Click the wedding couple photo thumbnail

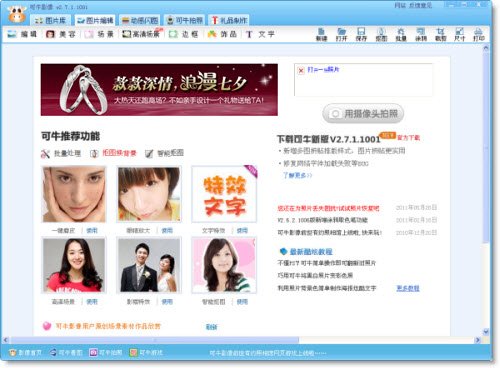pos(149,265)
